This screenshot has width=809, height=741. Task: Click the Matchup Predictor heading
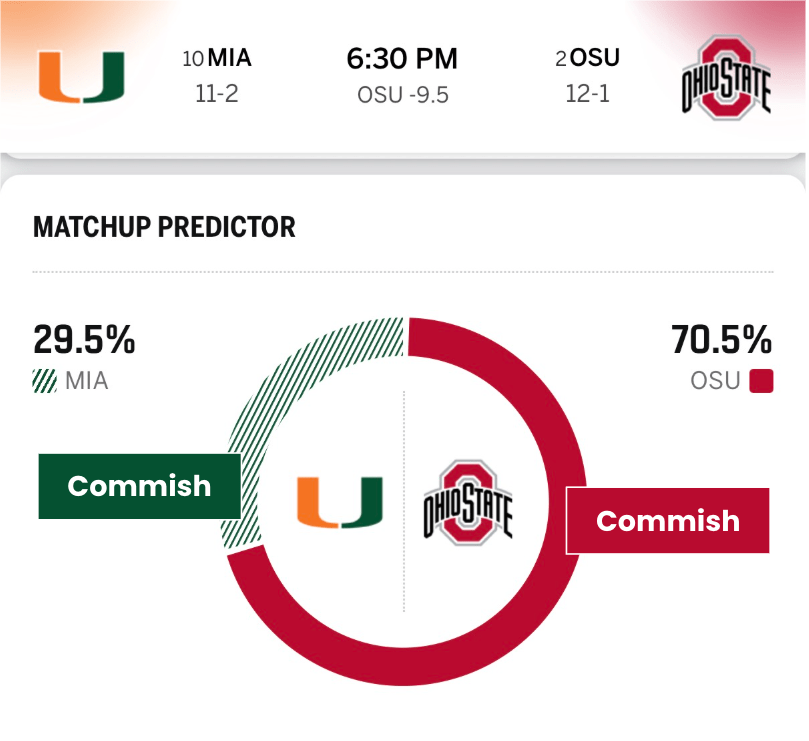[164, 227]
